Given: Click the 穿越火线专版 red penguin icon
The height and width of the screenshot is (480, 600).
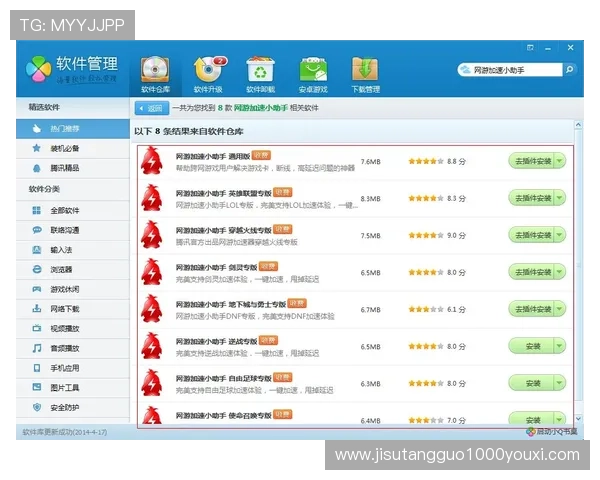Looking at the screenshot, I should tap(152, 235).
